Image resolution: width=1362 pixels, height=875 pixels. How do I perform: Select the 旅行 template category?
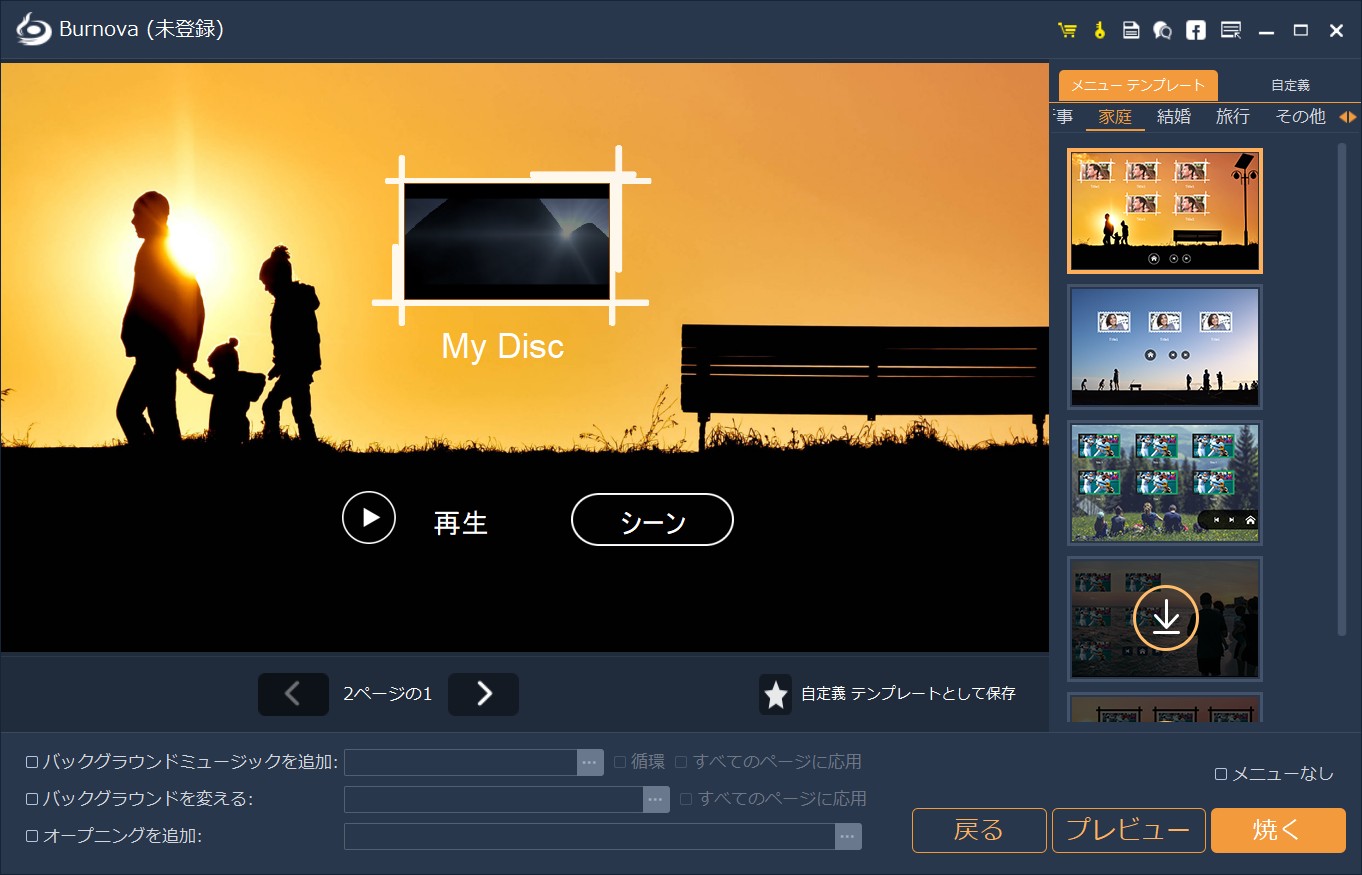(1232, 116)
